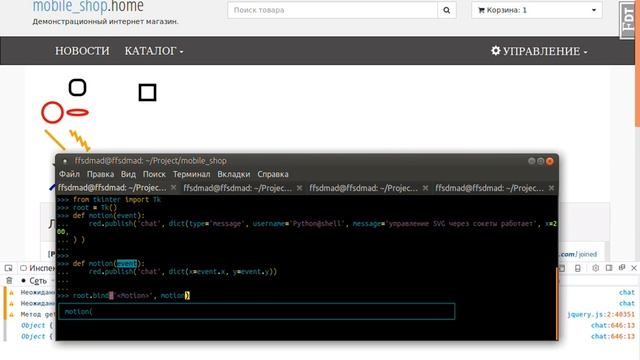Click the red ellipse SVG shape
Viewport: 640px width, 360px height.
(78, 112)
